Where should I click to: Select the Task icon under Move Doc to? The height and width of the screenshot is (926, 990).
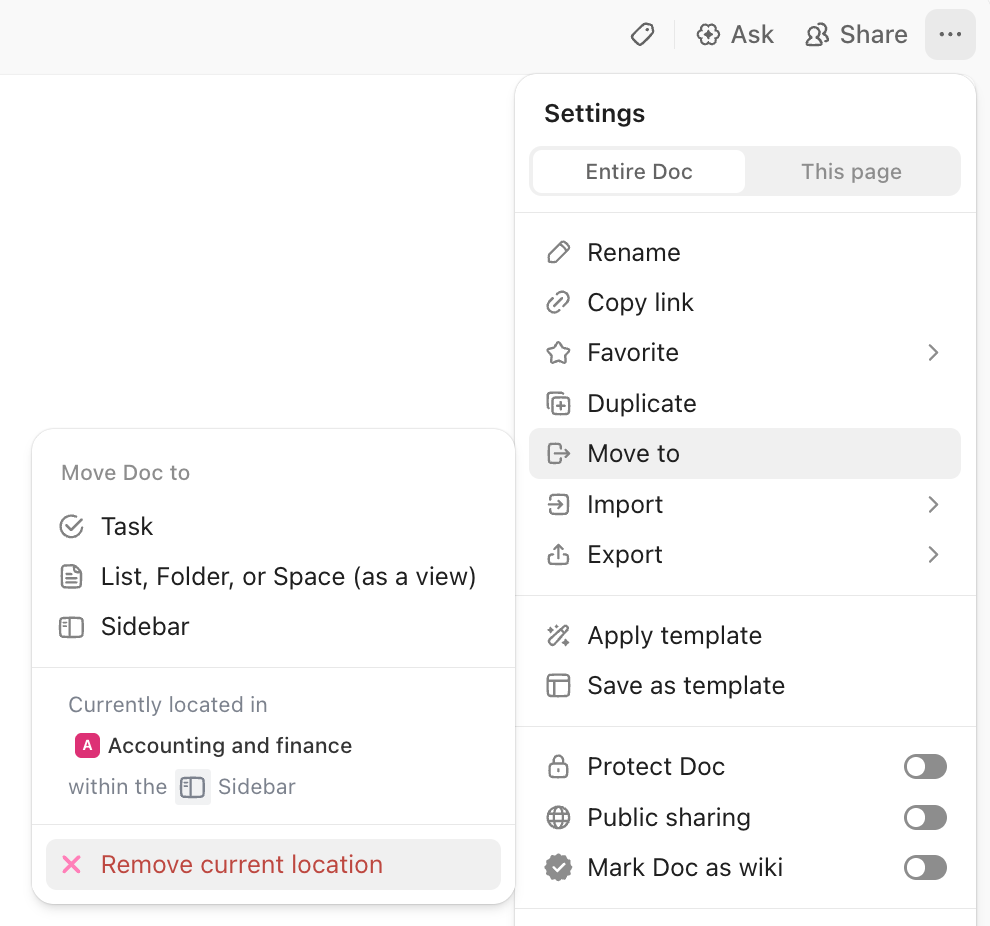71,526
